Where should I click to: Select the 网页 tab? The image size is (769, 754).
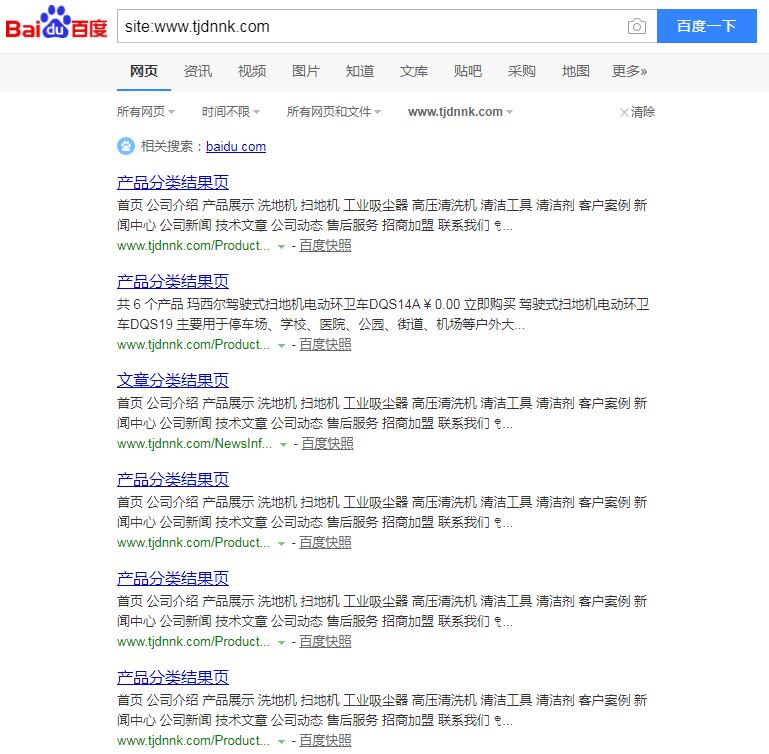[x=144, y=72]
